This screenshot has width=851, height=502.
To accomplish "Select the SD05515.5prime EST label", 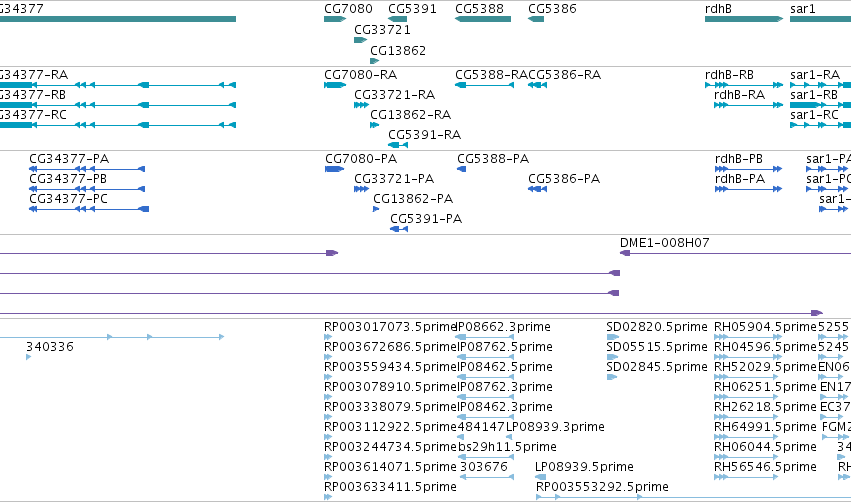I will tap(657, 347).
